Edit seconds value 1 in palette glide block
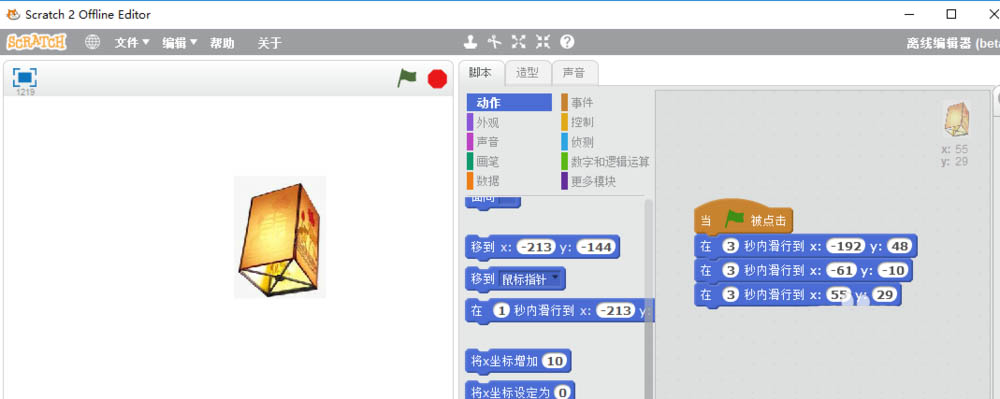This screenshot has height=399, width=1000. pos(503,311)
